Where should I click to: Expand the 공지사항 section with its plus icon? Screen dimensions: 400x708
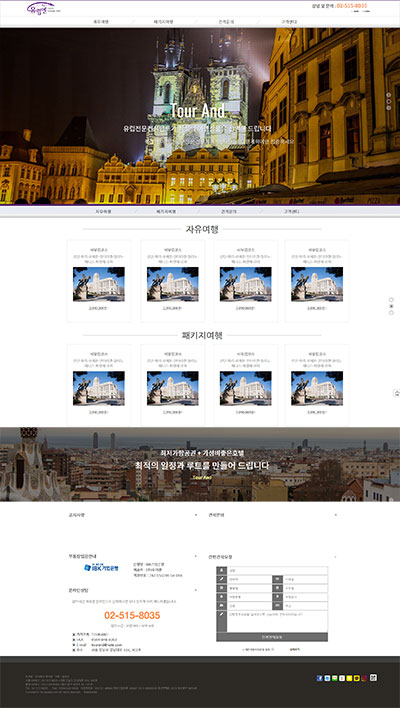pos(195,515)
